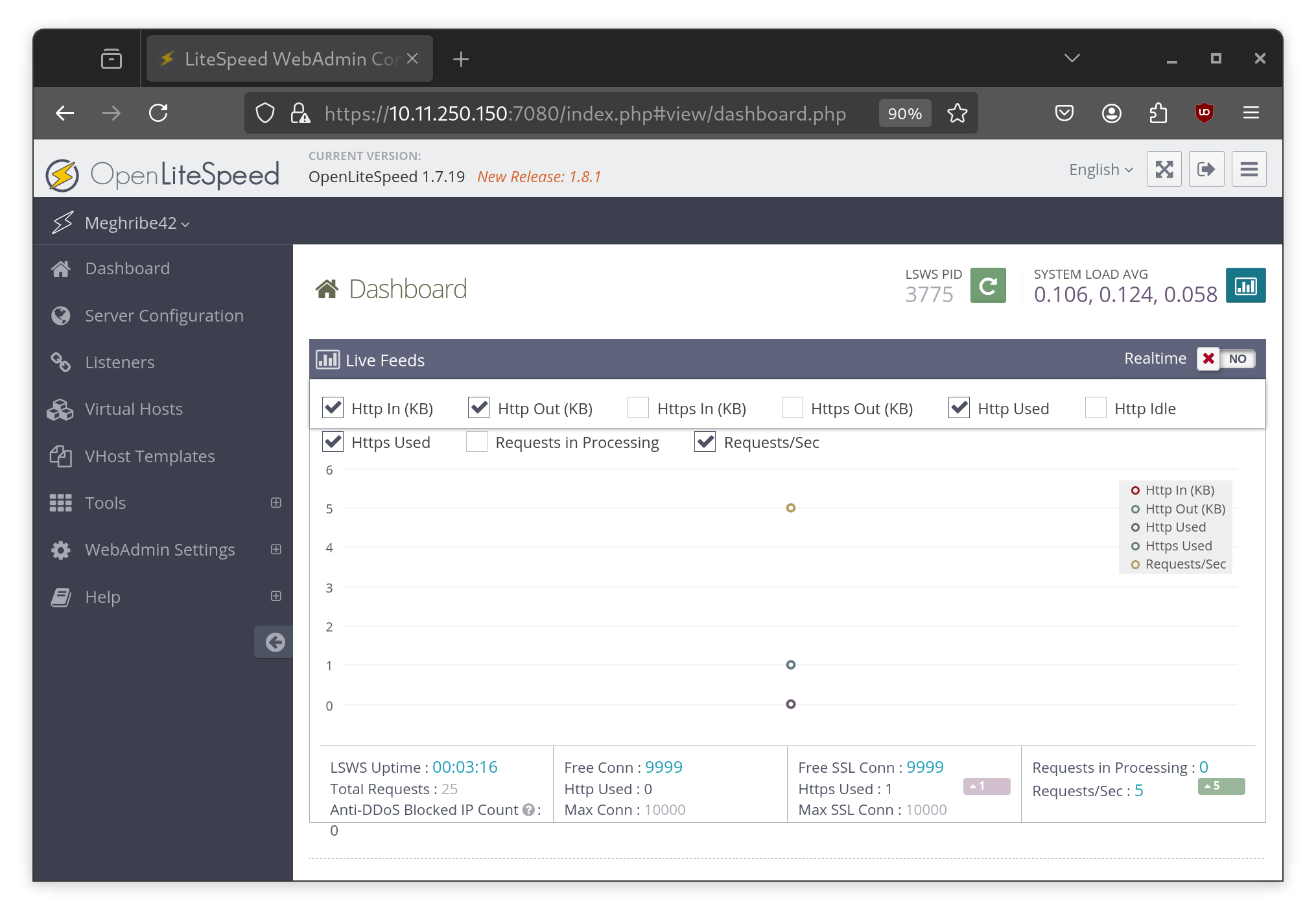The image size is (1316, 918).
Task: Toggle fullscreen mode icon in header
Action: [1164, 169]
